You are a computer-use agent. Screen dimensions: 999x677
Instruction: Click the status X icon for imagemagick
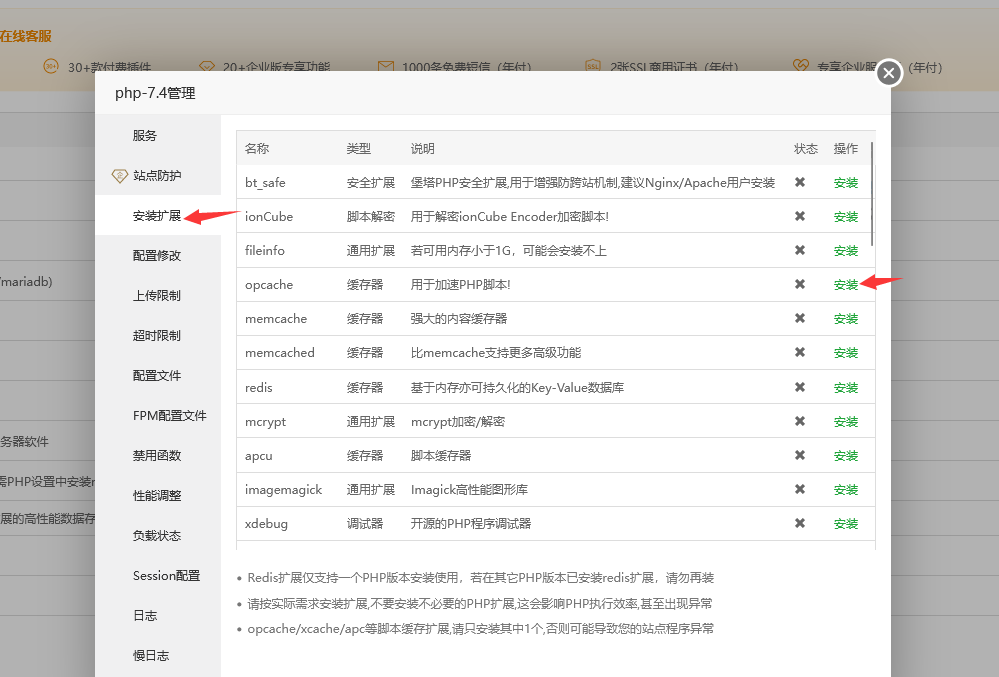click(800, 489)
